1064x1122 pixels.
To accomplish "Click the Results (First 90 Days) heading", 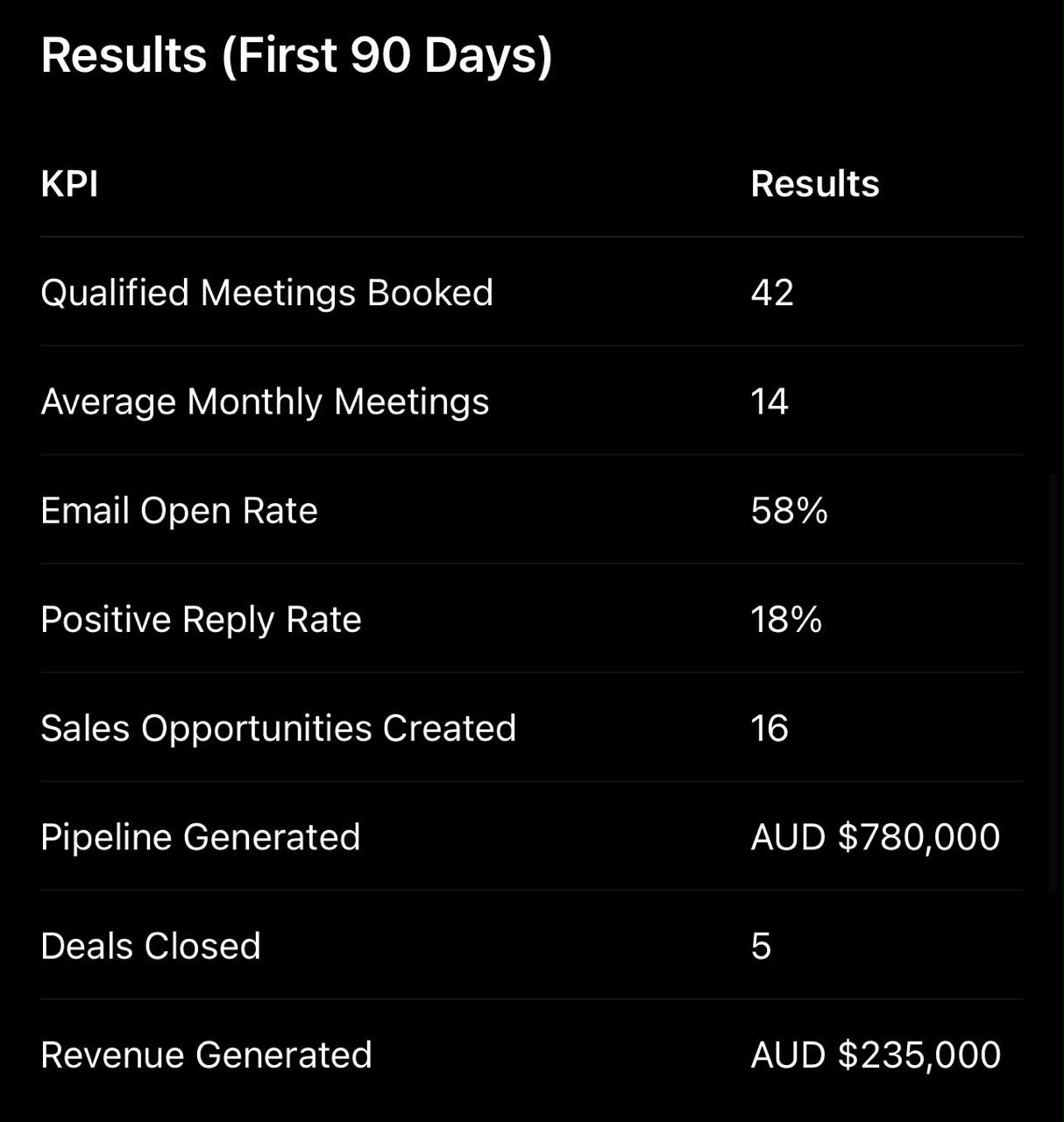I will pyautogui.click(x=296, y=56).
